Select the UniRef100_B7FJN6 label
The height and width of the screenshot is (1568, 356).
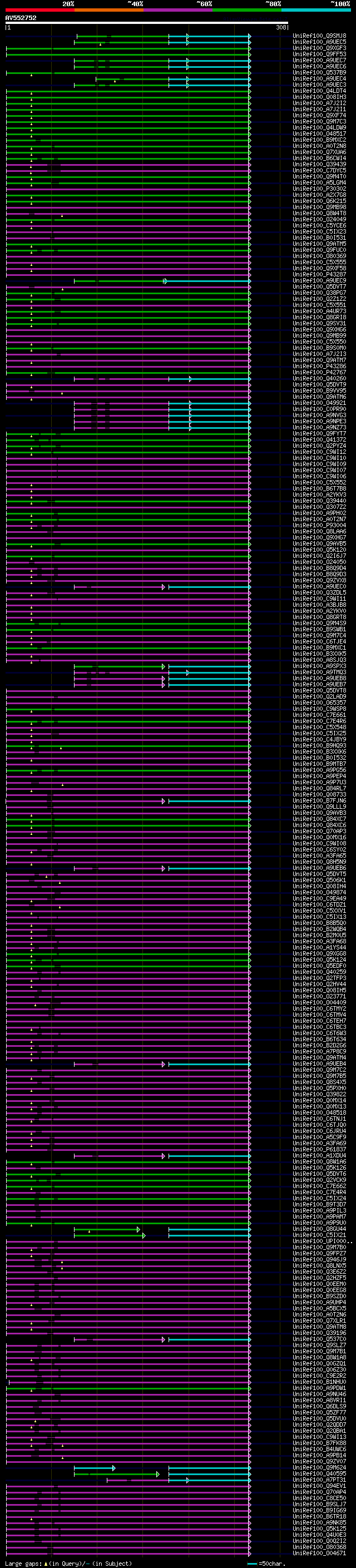pos(319,800)
